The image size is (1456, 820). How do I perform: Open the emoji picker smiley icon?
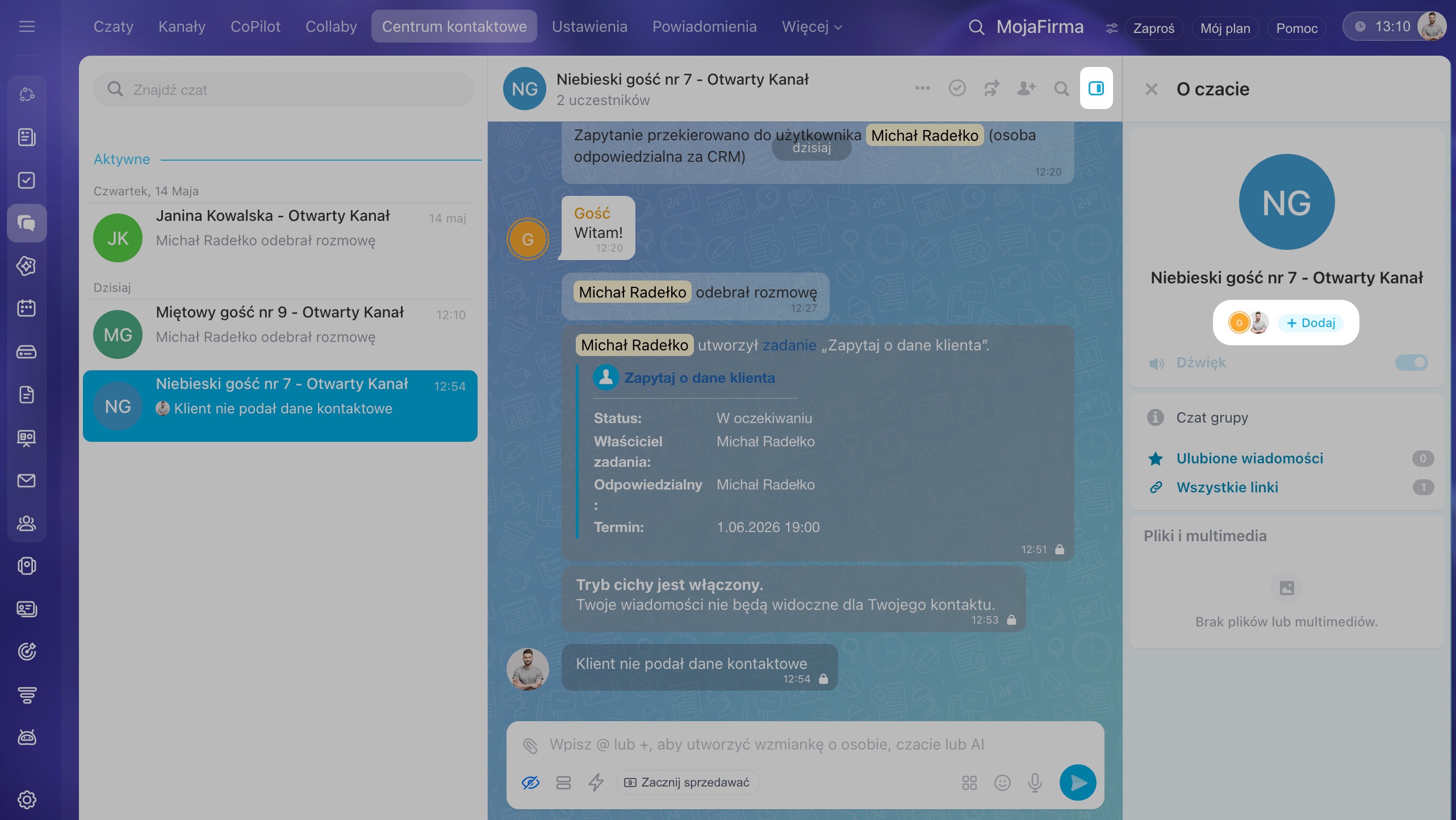tap(1002, 783)
